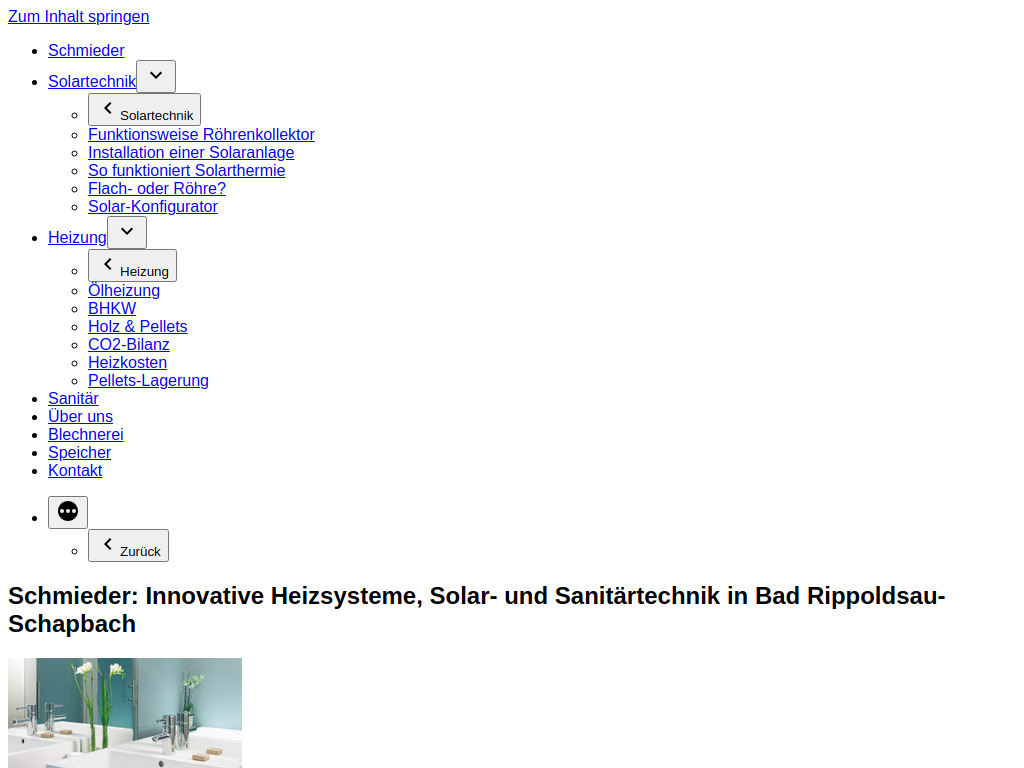Open So funktioniert Solarthermie
Viewport: 1024px width, 768px height.
click(186, 170)
